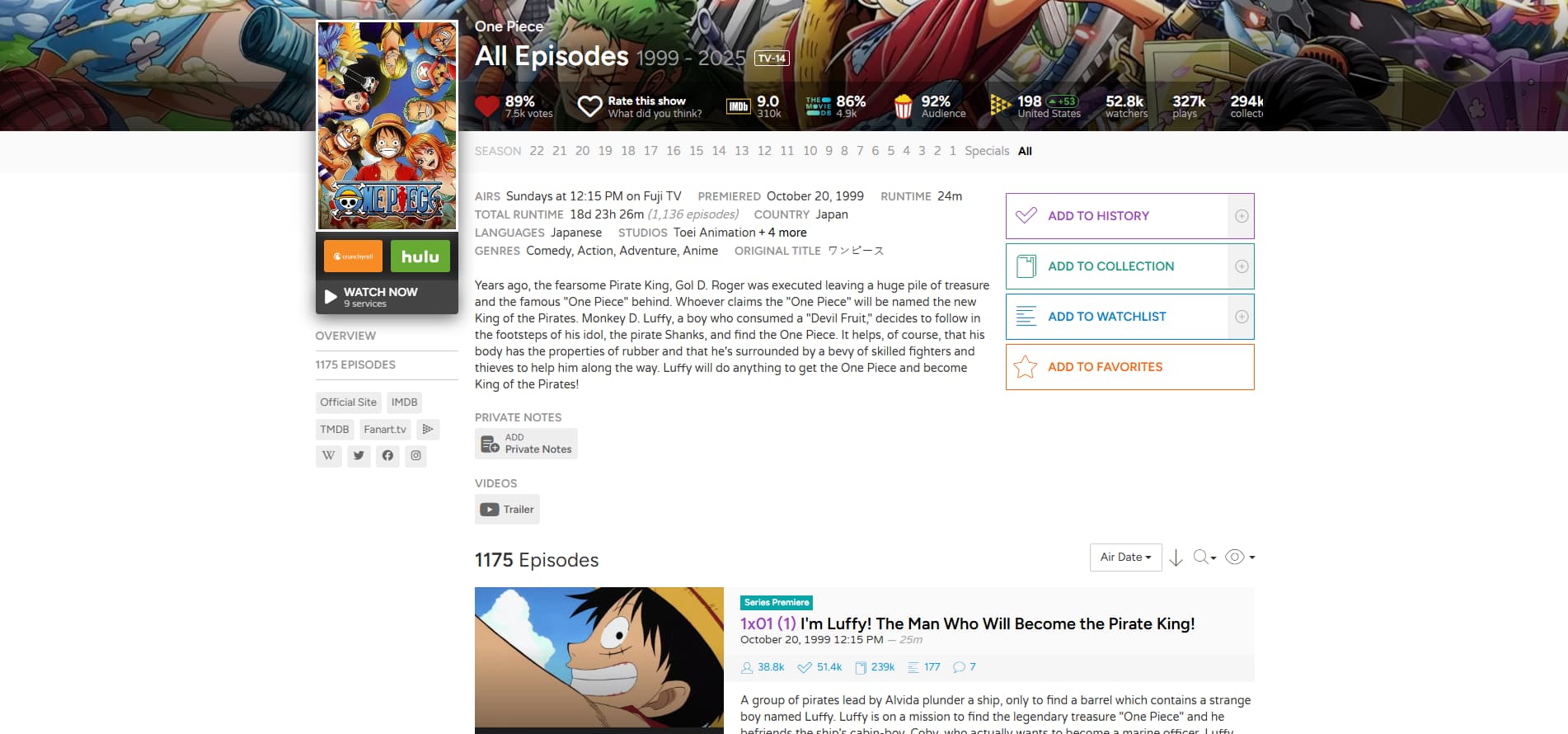Image resolution: width=1568 pixels, height=734 pixels.
Task: Open the JustWatch external link icon
Action: coord(427,429)
